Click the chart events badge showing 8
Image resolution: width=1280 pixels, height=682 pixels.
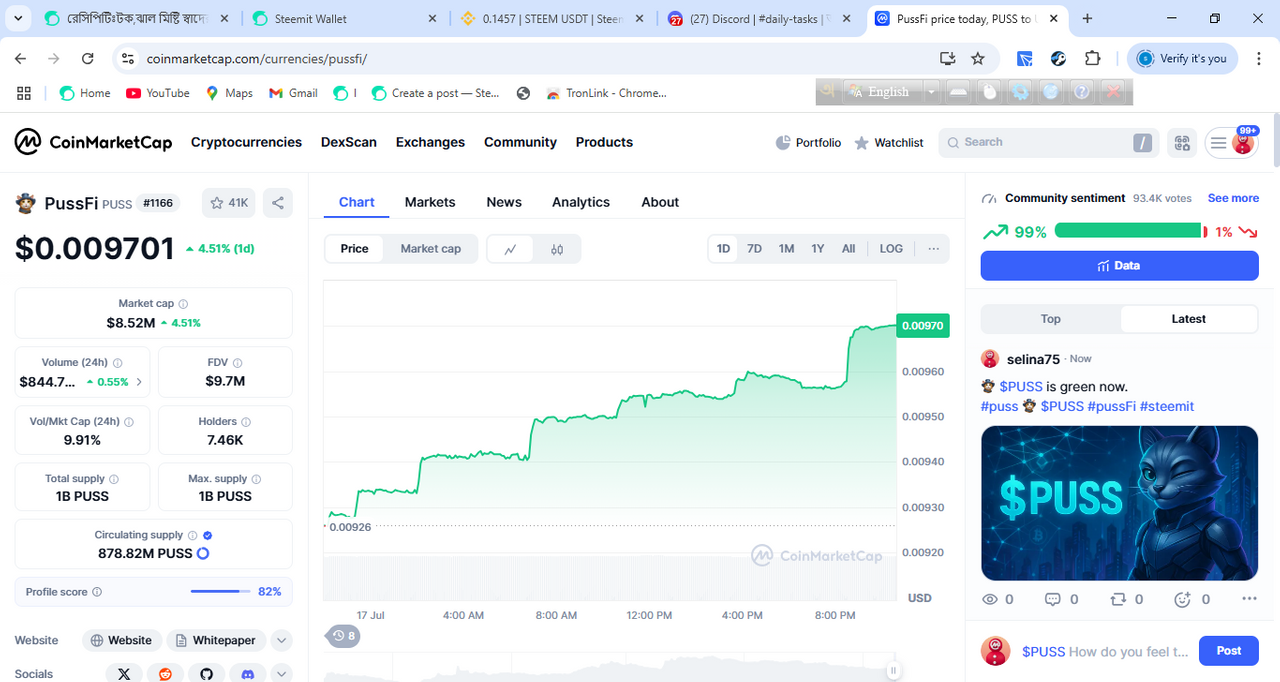point(344,636)
